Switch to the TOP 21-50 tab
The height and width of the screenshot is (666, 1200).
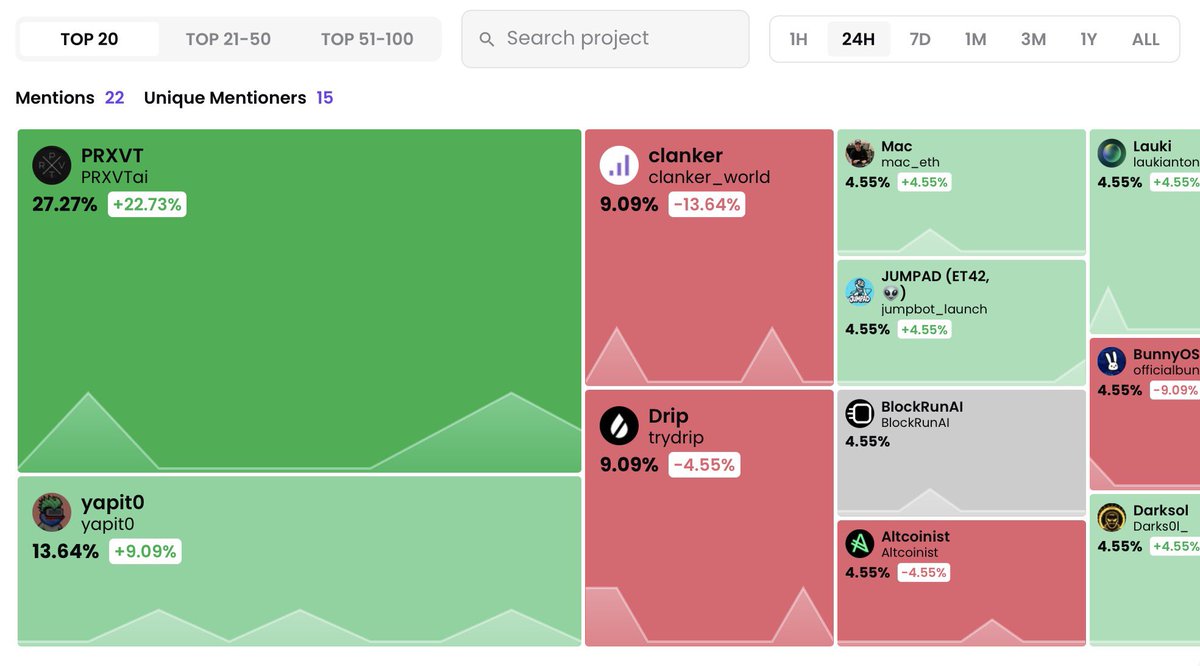click(228, 39)
